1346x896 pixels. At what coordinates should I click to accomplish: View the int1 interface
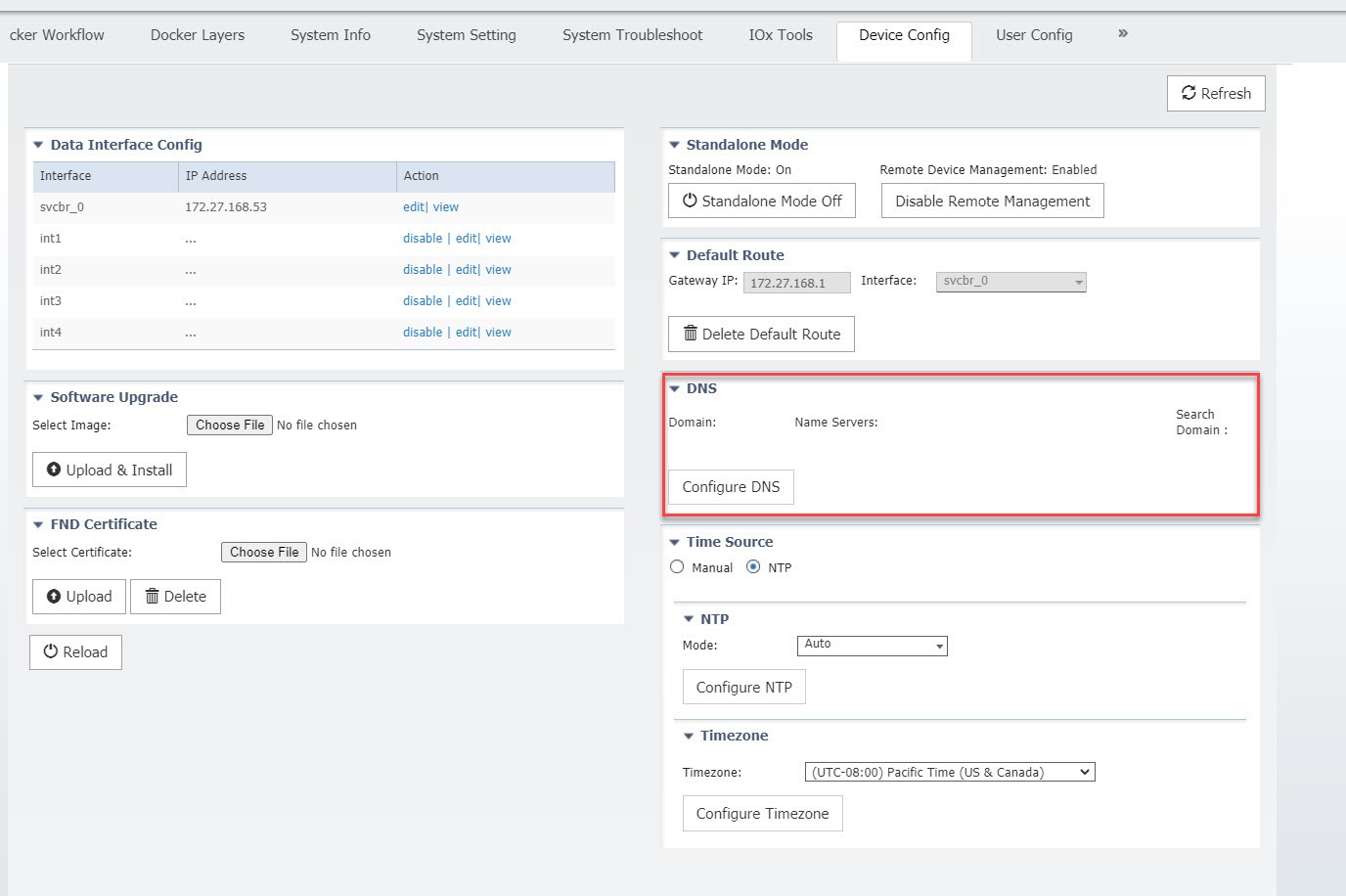[498, 239]
